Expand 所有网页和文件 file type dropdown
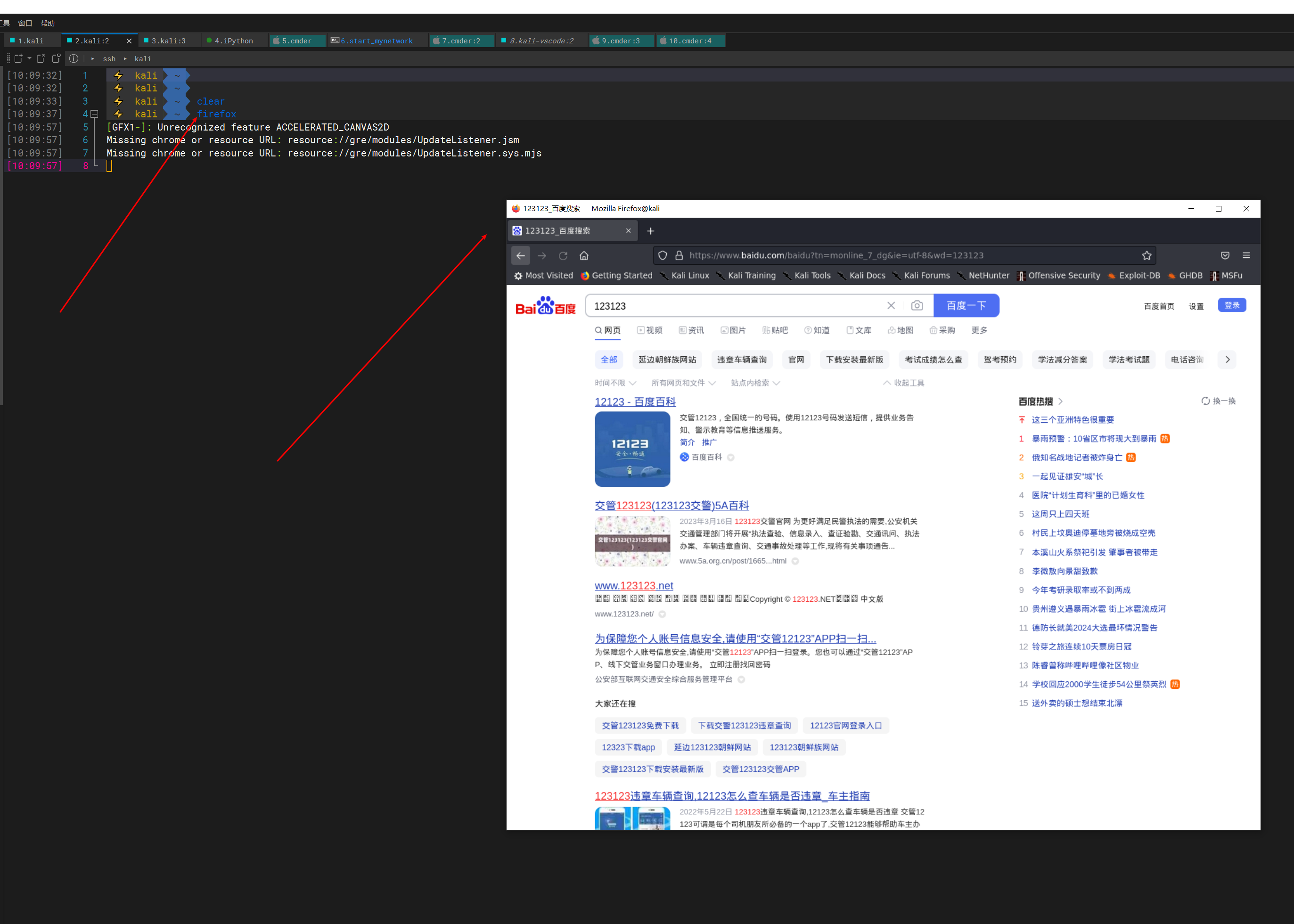Image resolution: width=1294 pixels, height=924 pixels. [683, 383]
